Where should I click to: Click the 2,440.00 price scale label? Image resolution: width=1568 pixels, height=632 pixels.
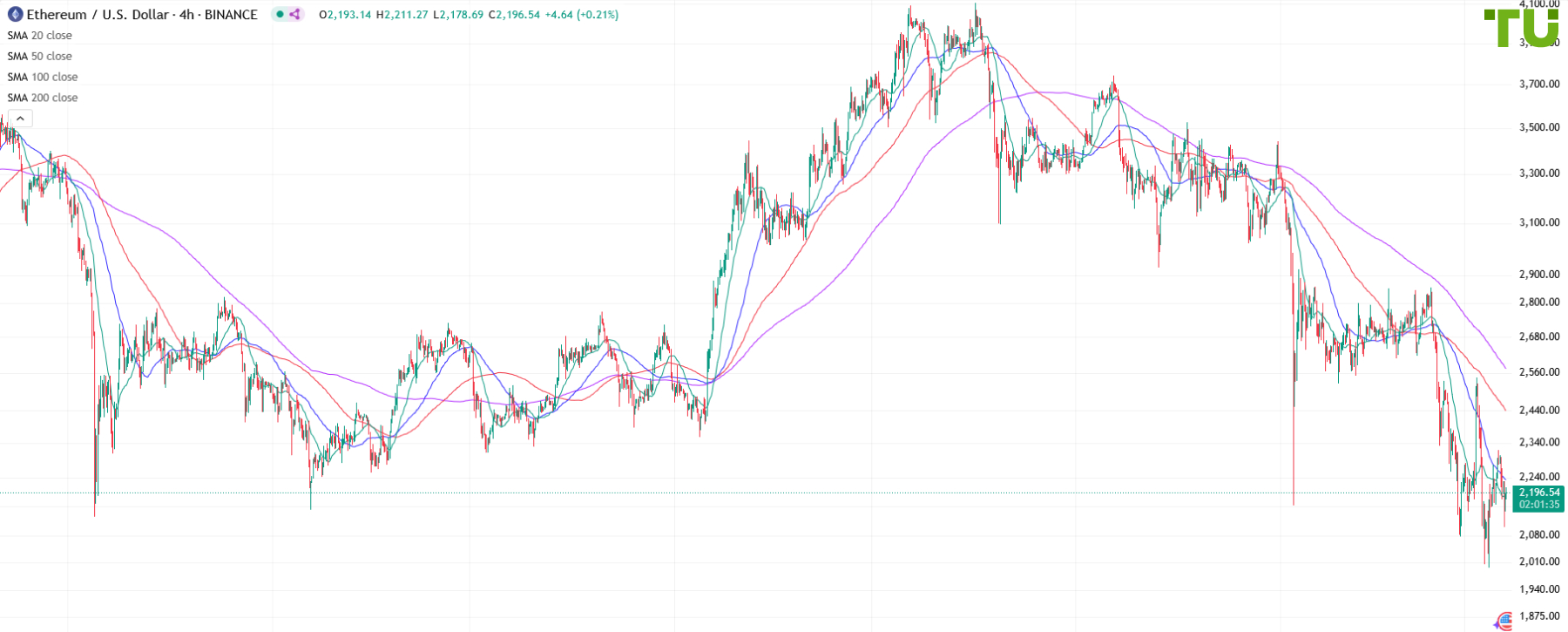(1539, 411)
